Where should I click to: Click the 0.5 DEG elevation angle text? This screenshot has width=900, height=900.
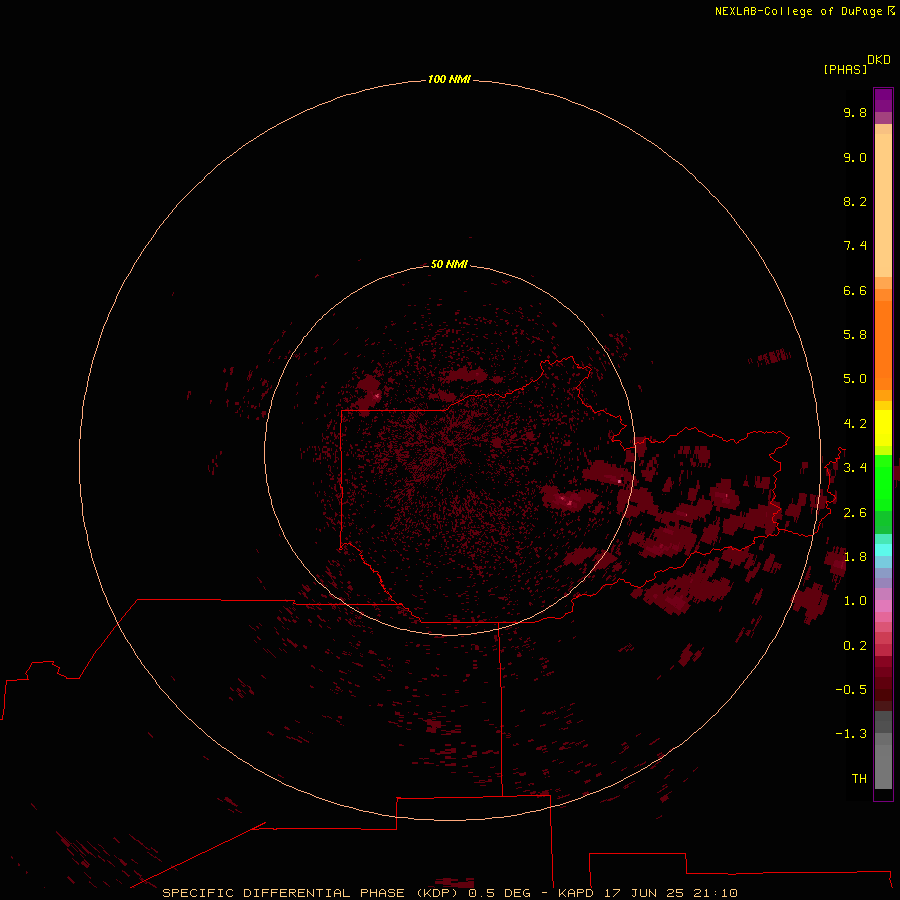(x=499, y=893)
